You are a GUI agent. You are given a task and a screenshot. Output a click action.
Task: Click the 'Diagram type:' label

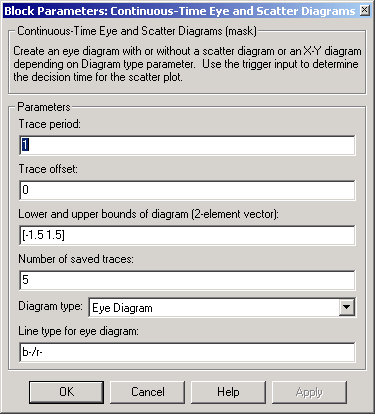(x=50, y=306)
